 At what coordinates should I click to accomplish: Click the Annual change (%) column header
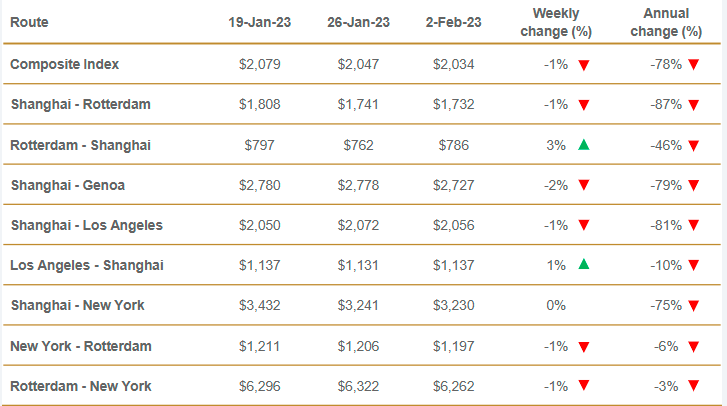662,21
